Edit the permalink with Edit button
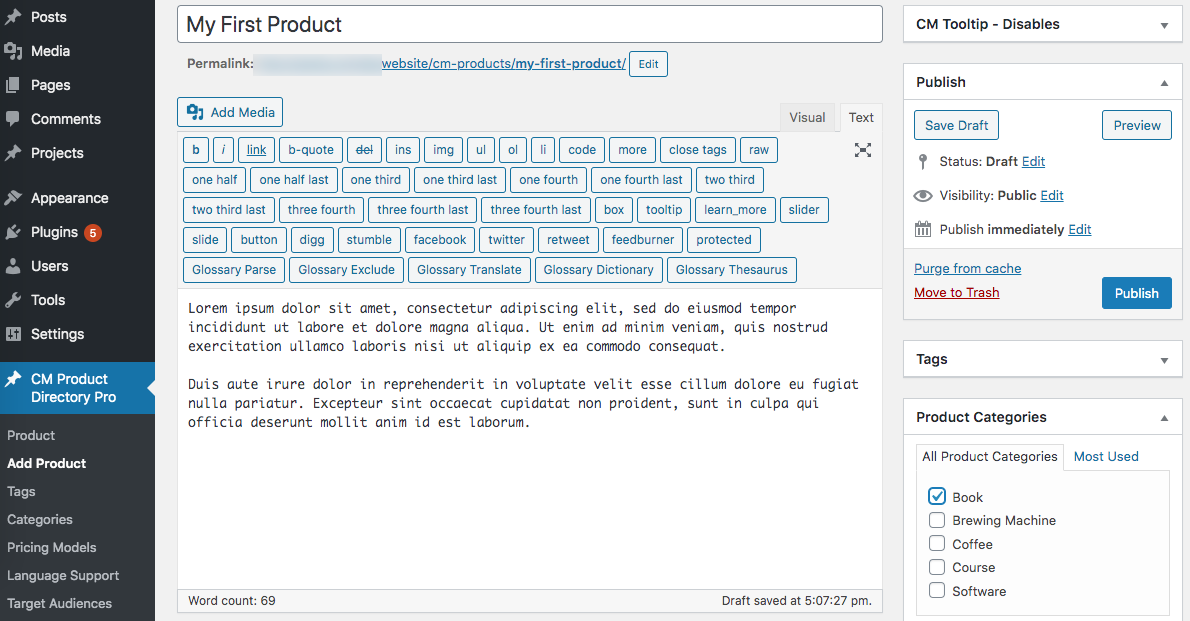1190x621 pixels. [x=648, y=64]
